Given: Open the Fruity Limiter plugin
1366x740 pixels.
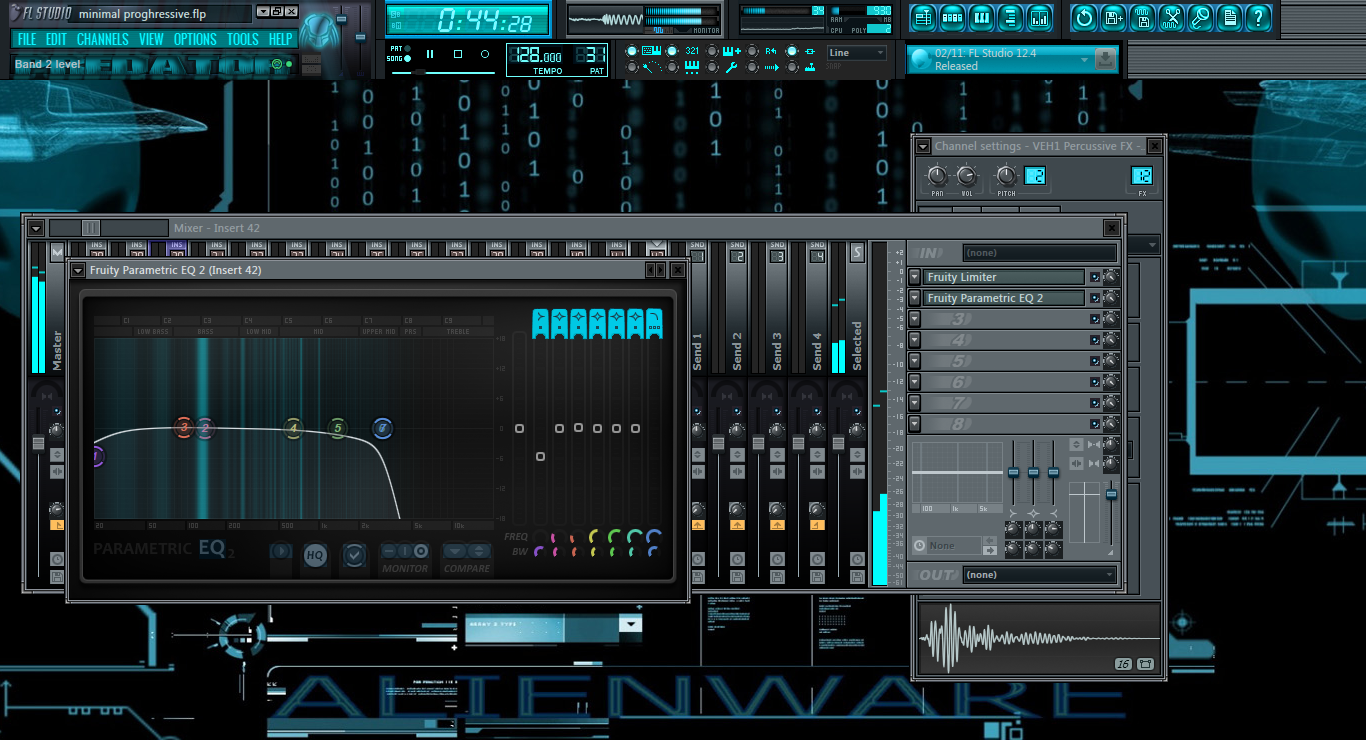Looking at the screenshot, I should [1004, 277].
